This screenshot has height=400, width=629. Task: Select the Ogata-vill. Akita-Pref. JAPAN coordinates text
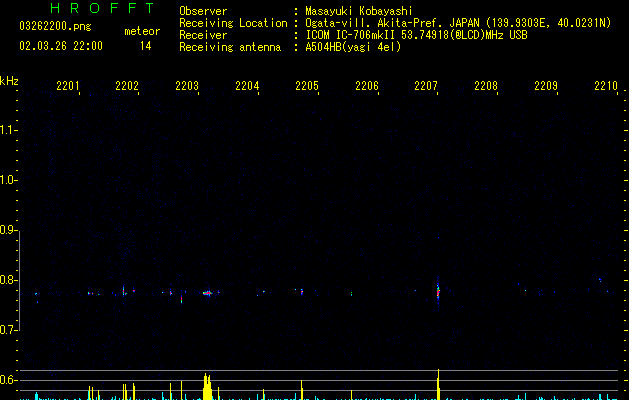coord(458,23)
